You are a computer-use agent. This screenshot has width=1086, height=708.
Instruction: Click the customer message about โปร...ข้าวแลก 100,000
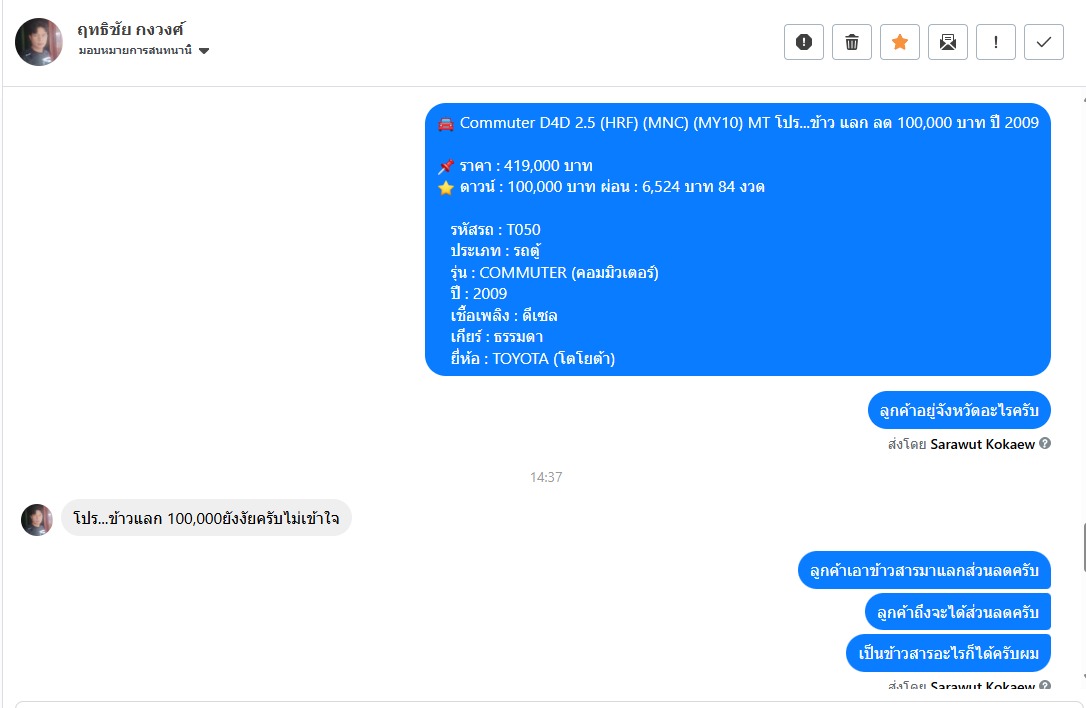click(x=206, y=518)
